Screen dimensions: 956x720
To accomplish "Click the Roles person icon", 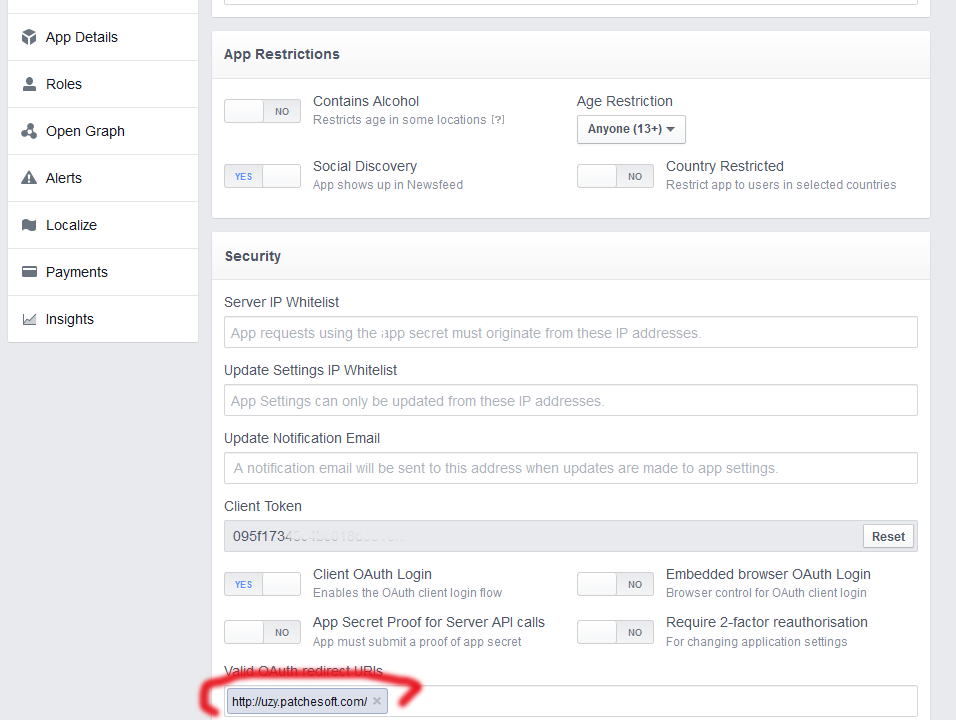I will [29, 84].
